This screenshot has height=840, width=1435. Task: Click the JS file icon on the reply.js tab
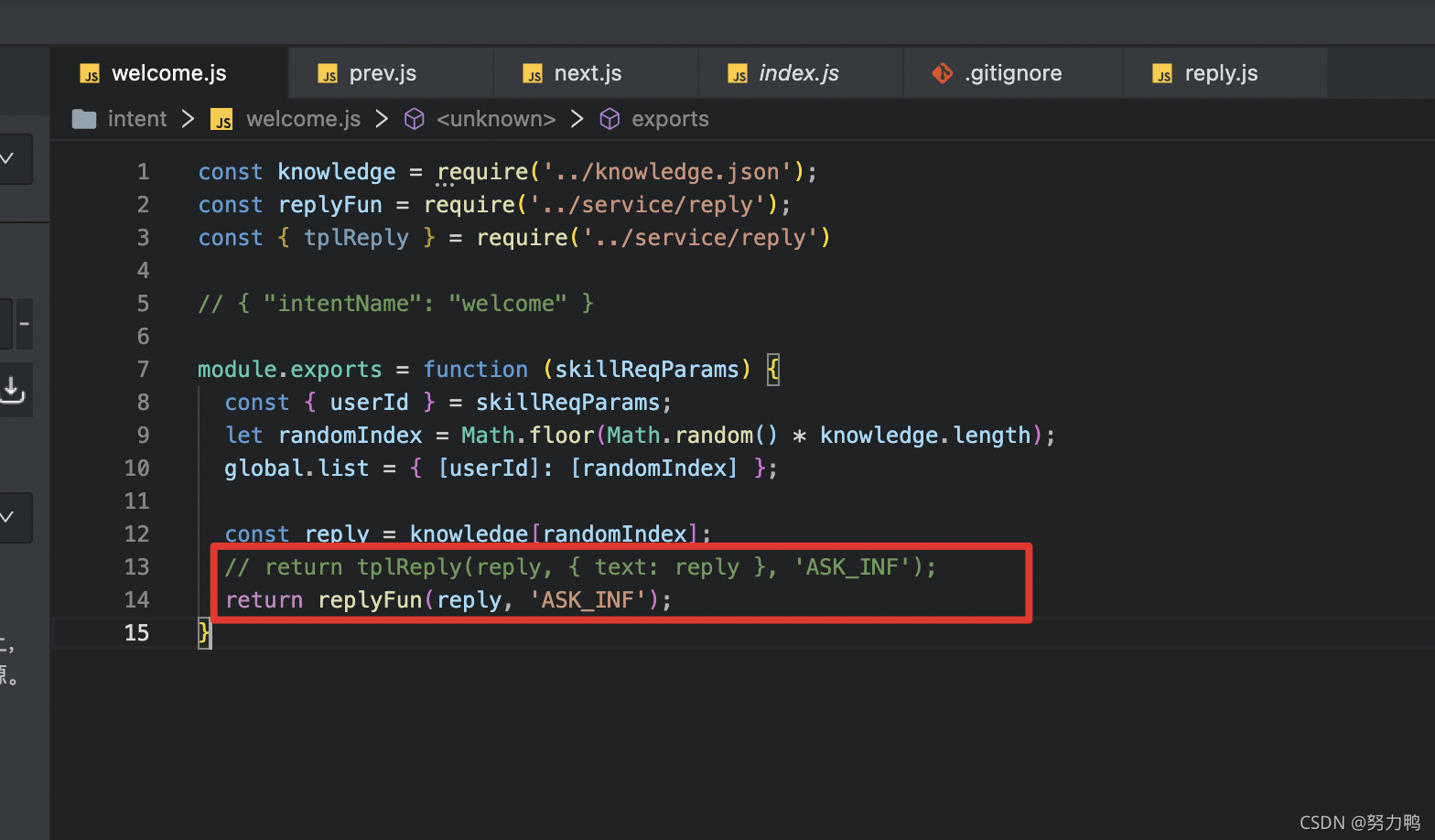point(1162,74)
